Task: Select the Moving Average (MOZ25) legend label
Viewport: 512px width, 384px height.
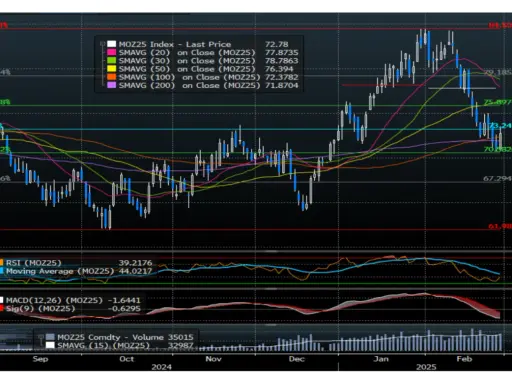Action: click(x=60, y=271)
